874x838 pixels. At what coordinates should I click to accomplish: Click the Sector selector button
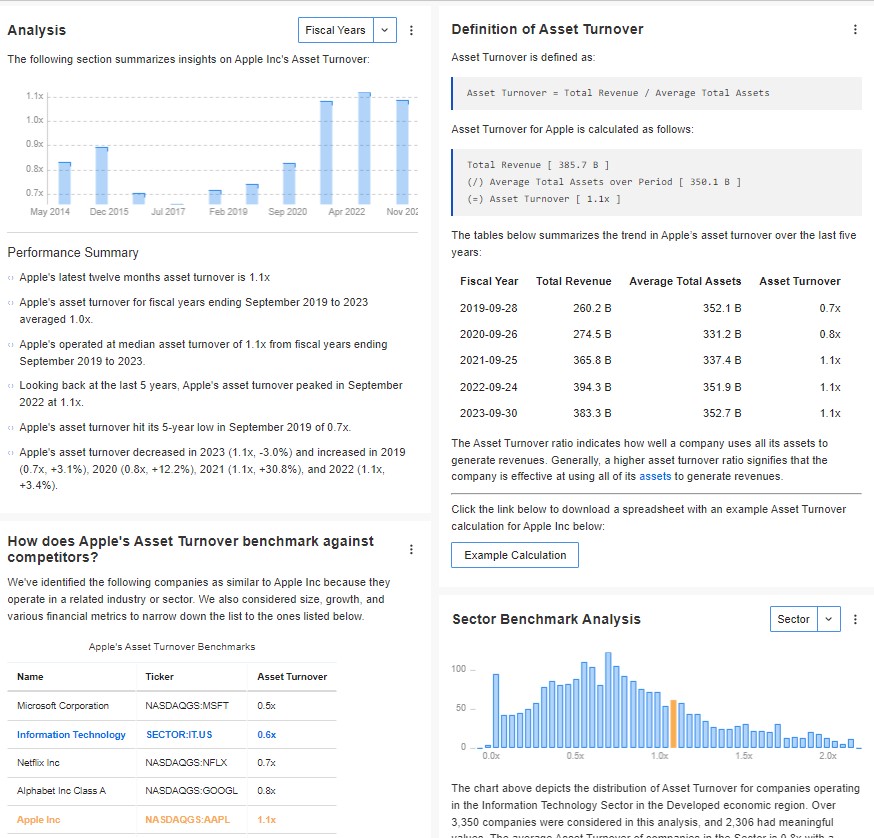(794, 619)
